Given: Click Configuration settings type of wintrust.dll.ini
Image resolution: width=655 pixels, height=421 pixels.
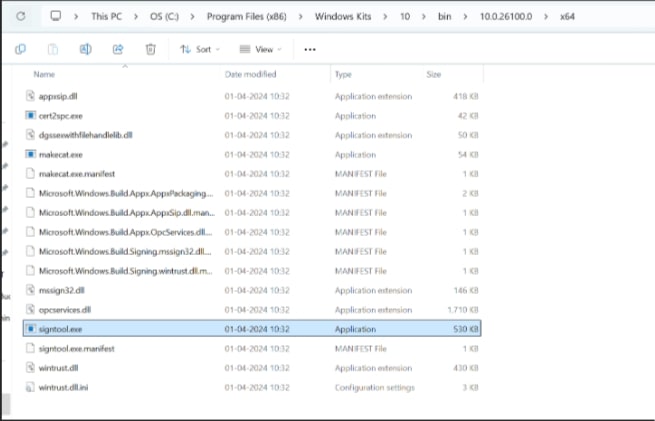Looking at the screenshot, I should click(375, 388).
